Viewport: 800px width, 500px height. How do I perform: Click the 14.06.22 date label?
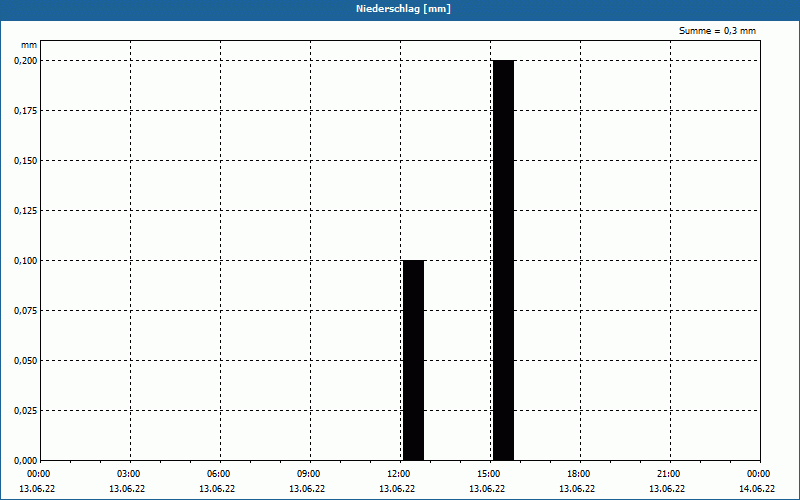click(x=757, y=488)
